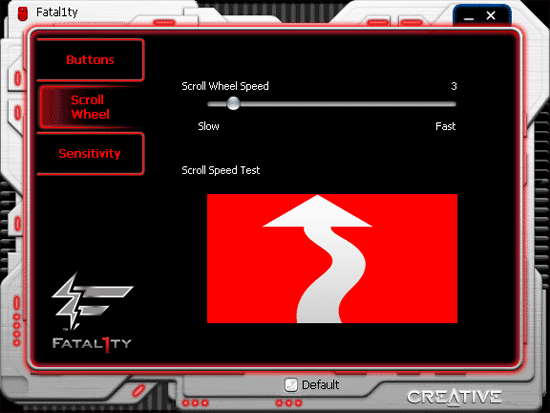This screenshot has height=413, width=550.
Task: Click the 'Scroll Wheel Speed' label
Action: tap(225, 86)
